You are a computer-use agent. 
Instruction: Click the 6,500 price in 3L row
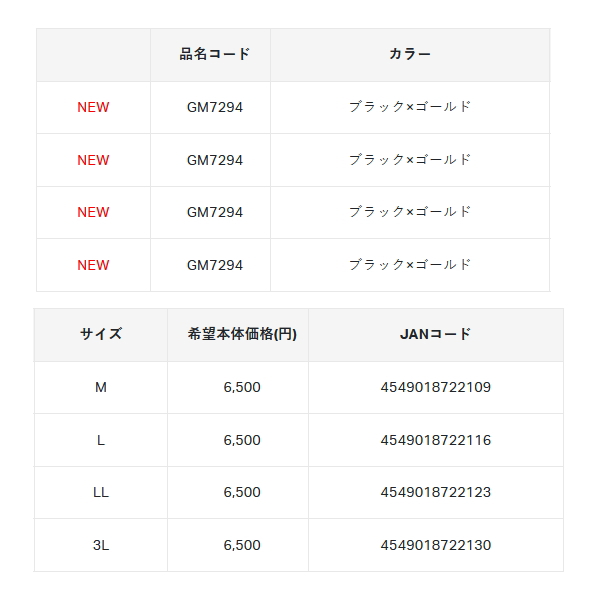coord(242,545)
